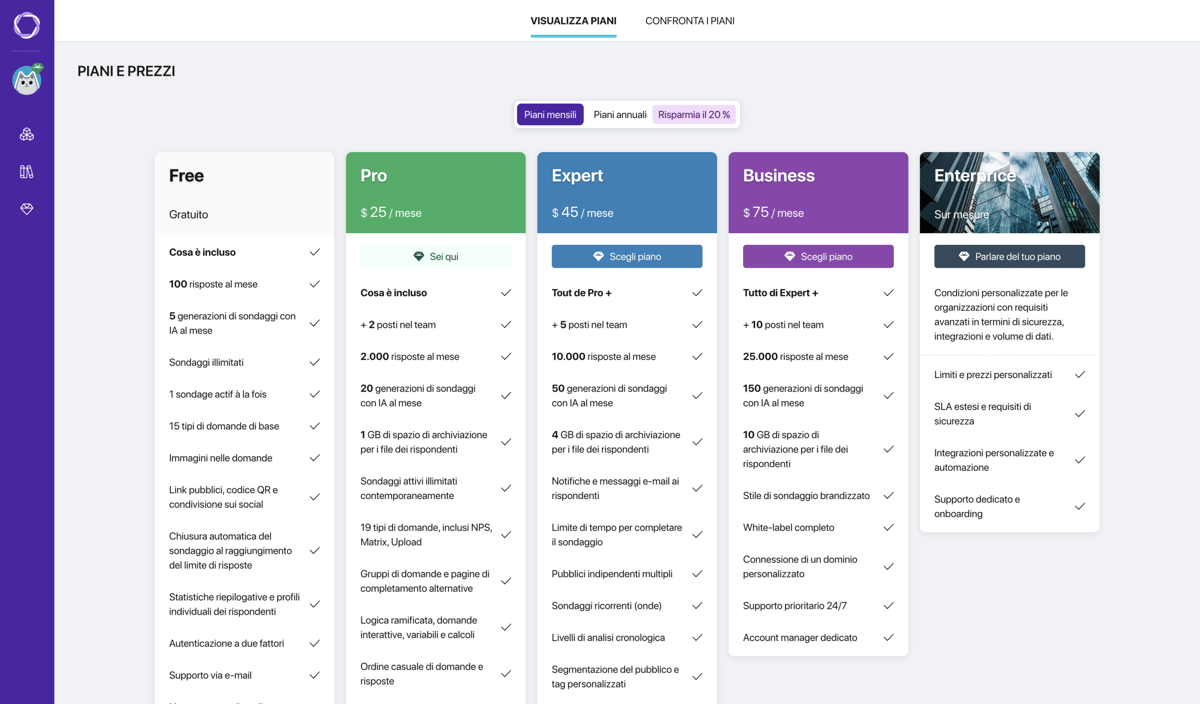Click the checkmark next to Sondaggi ricorrenti (onde)
This screenshot has width=1200, height=704.
tap(697, 606)
